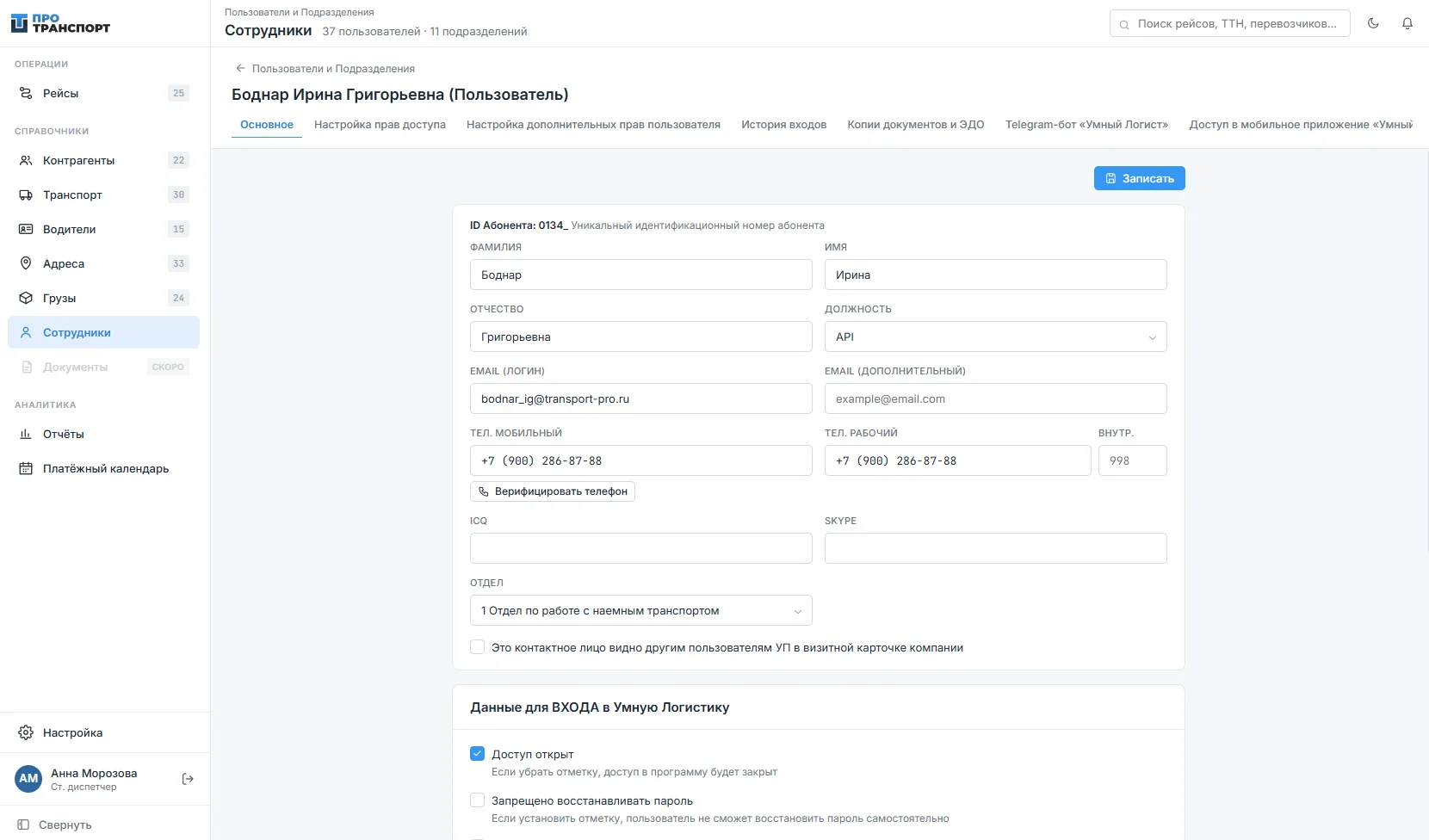Toggle dark mode moon icon
Image resolution: width=1429 pixels, height=840 pixels.
[x=1373, y=23]
